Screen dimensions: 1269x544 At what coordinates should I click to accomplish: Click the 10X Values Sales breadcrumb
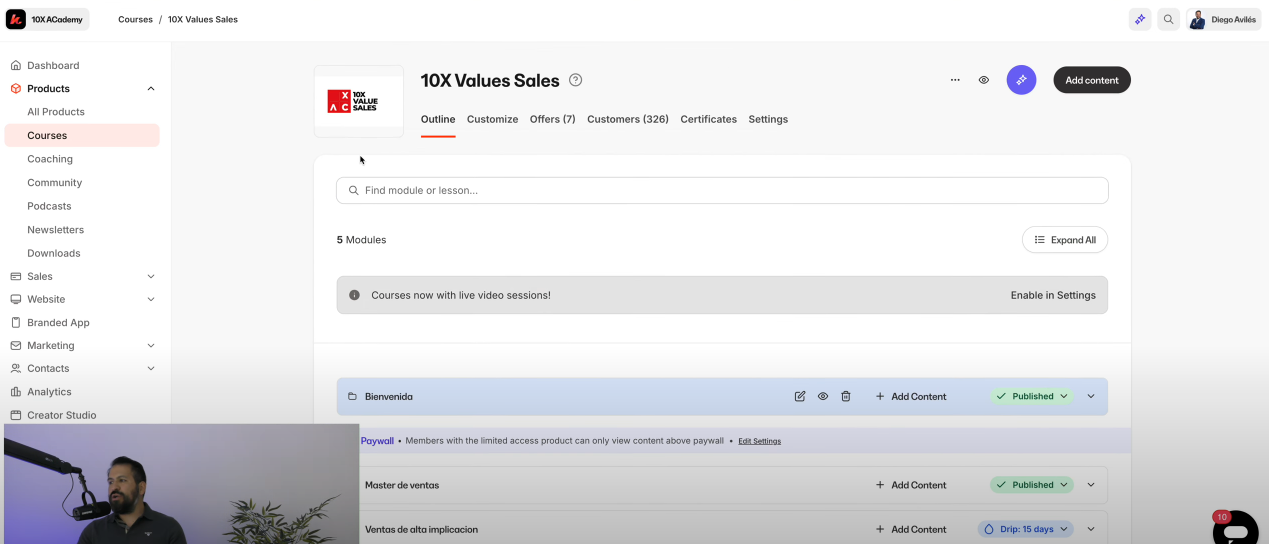tap(203, 19)
